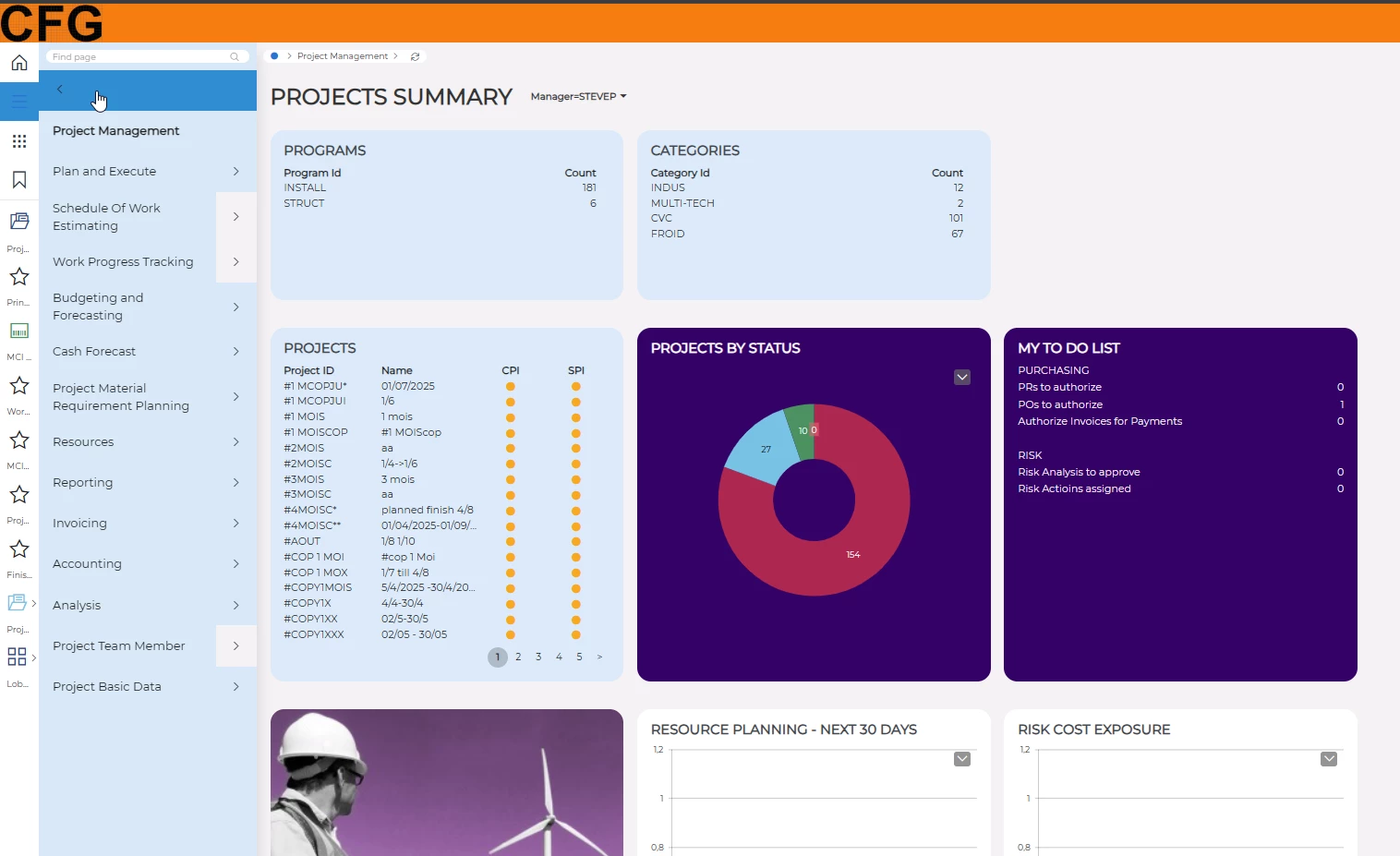The image size is (1400, 856).
Task: Open the Manager=STEVEP filter dropdown
Action: coord(578,97)
